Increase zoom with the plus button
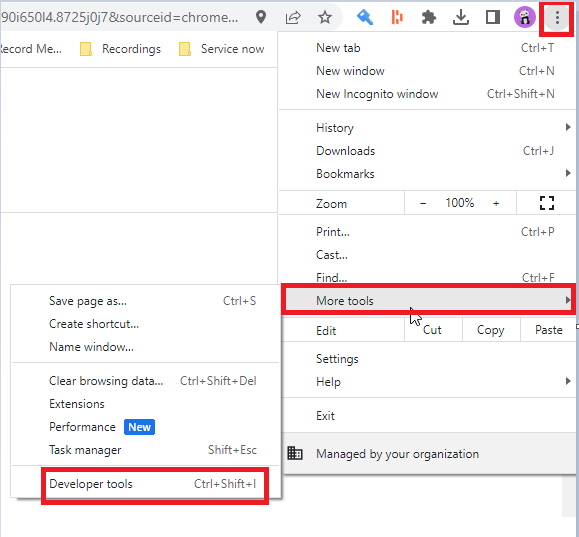Image resolution: width=579 pixels, height=537 pixels. point(496,203)
